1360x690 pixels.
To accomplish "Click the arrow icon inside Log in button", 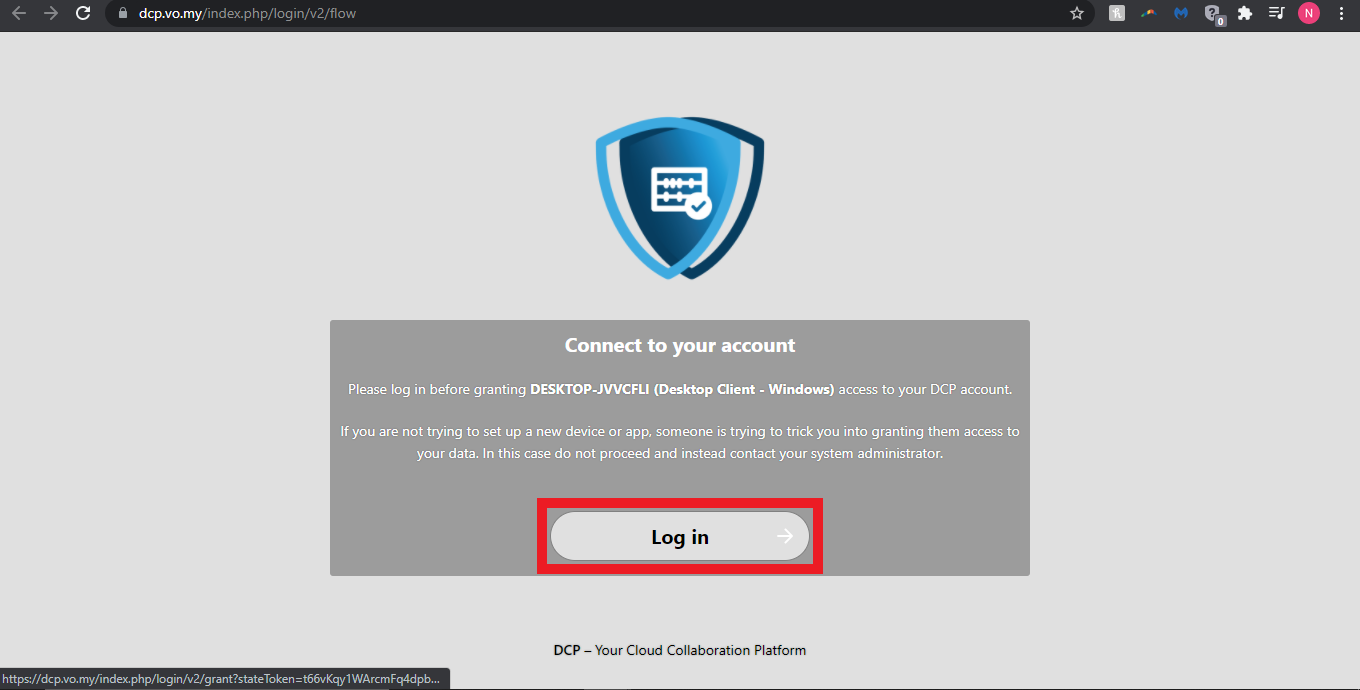I will click(x=785, y=537).
